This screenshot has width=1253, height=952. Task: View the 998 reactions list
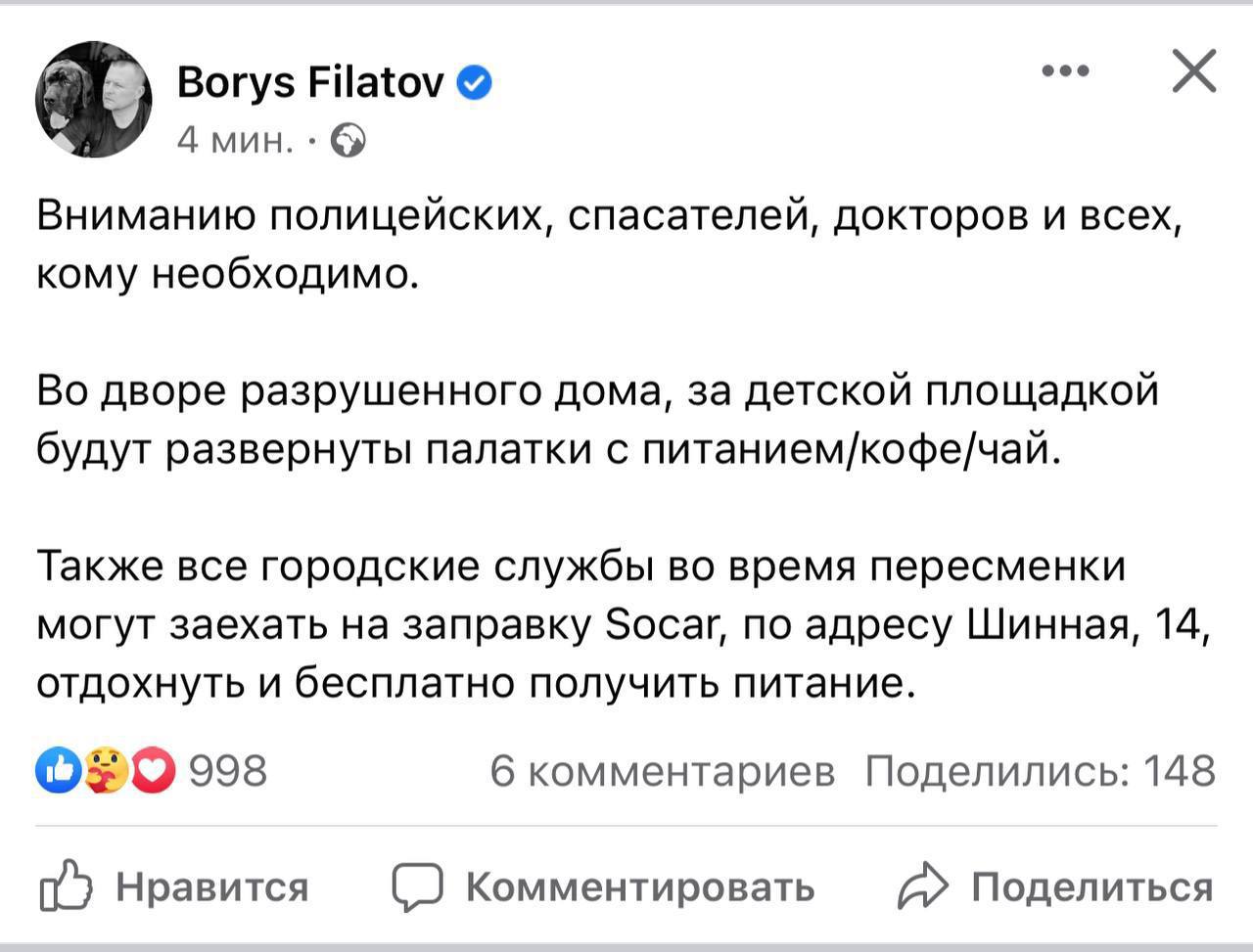pyautogui.click(x=227, y=771)
